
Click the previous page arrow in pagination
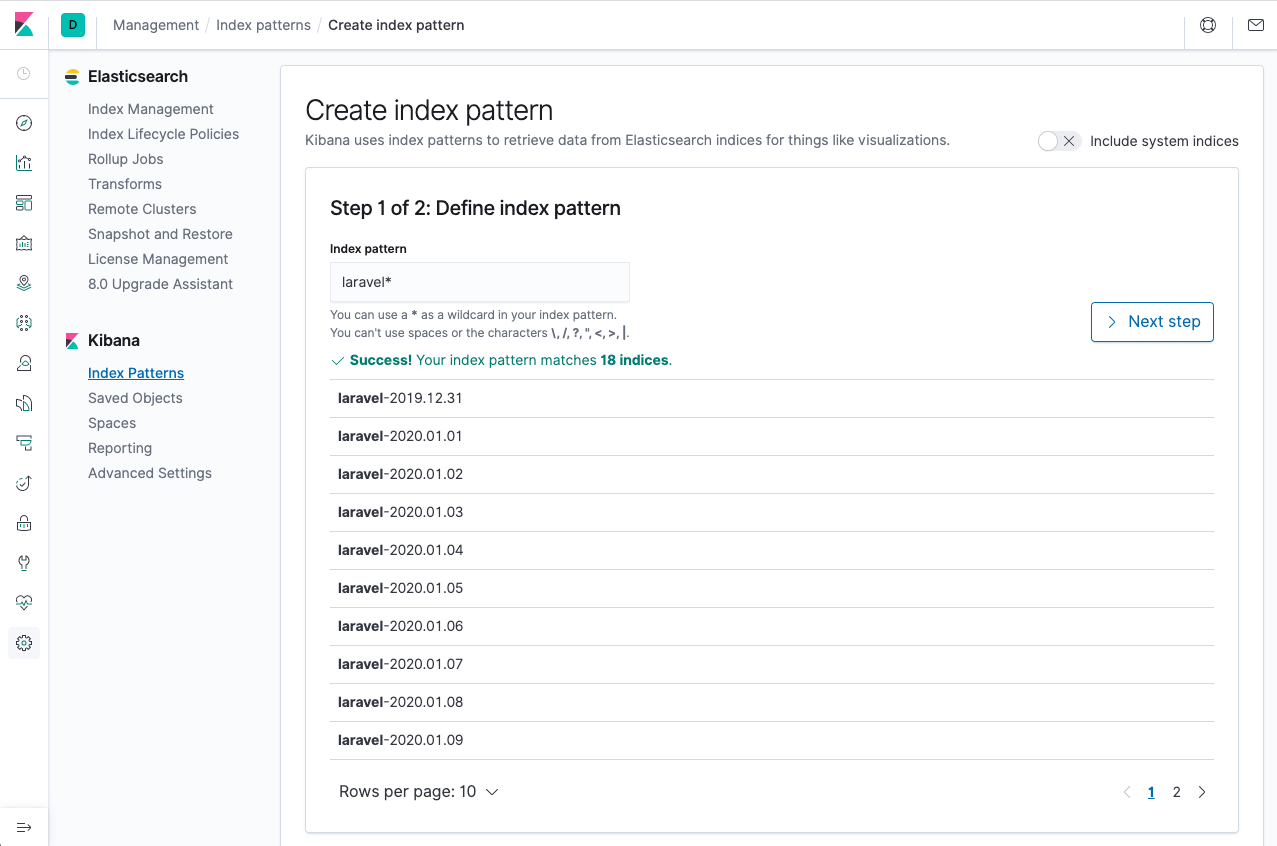[x=1127, y=792]
